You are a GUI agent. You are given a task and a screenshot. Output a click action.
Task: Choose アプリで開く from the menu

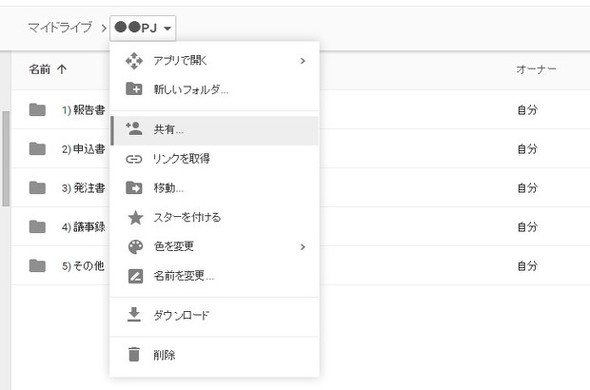tap(214, 61)
